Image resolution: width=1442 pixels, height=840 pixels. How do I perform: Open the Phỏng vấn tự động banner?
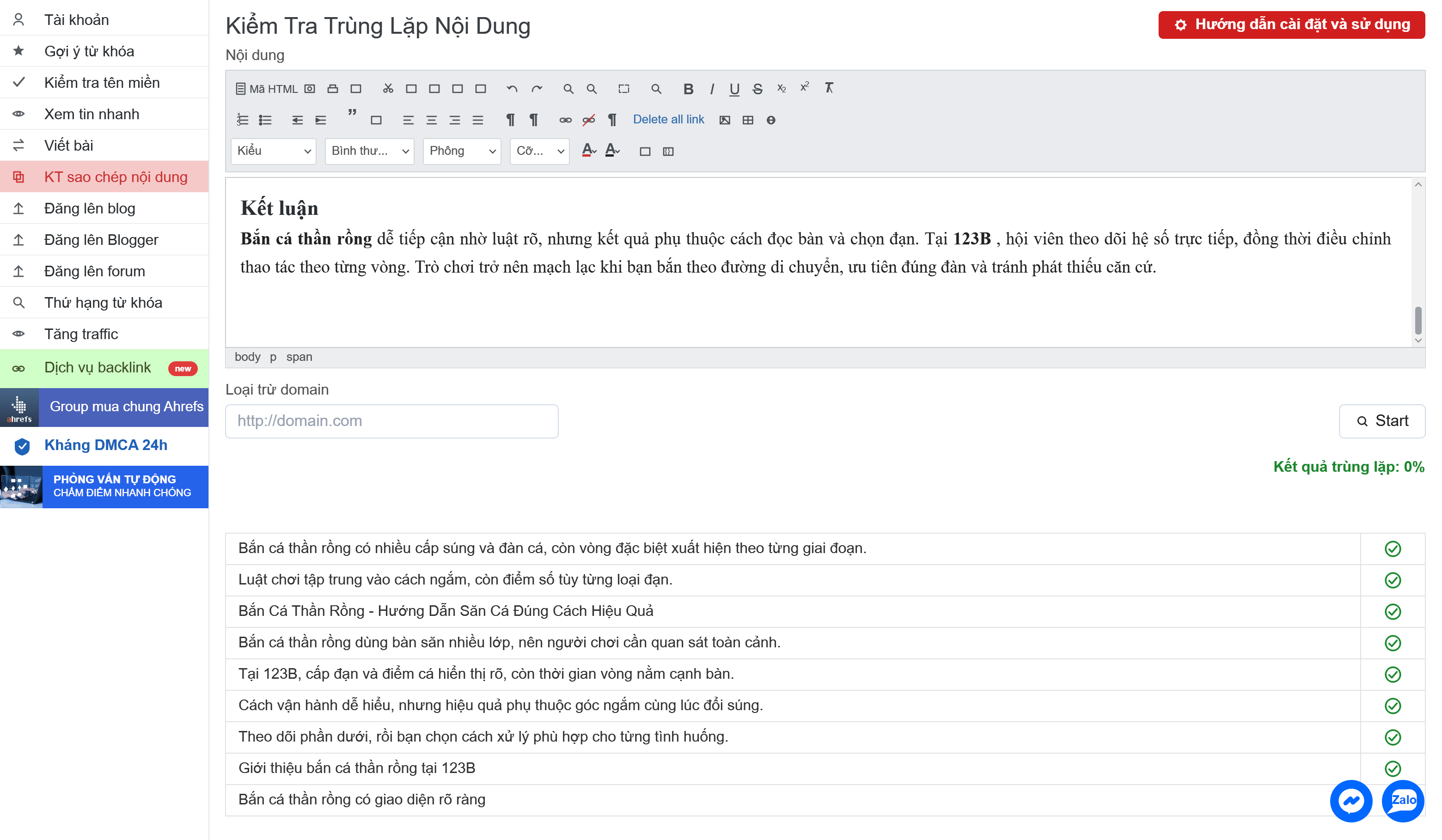tap(104, 487)
